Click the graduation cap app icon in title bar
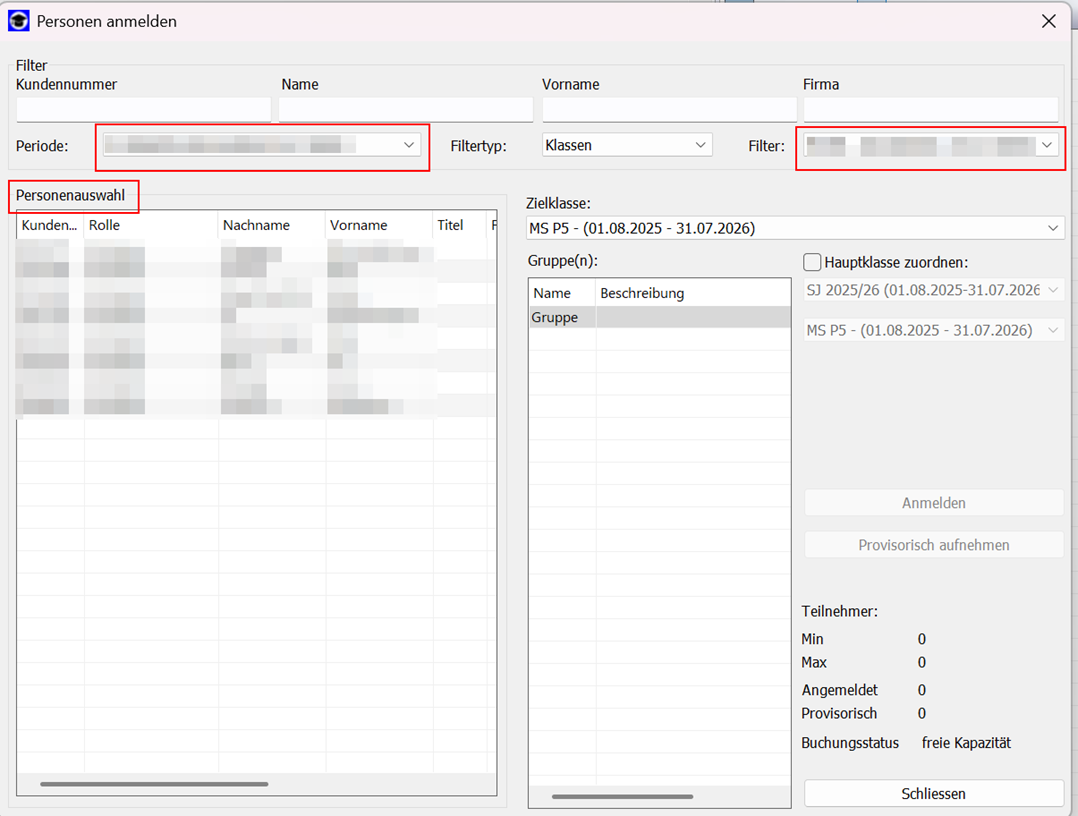 coord(18,21)
